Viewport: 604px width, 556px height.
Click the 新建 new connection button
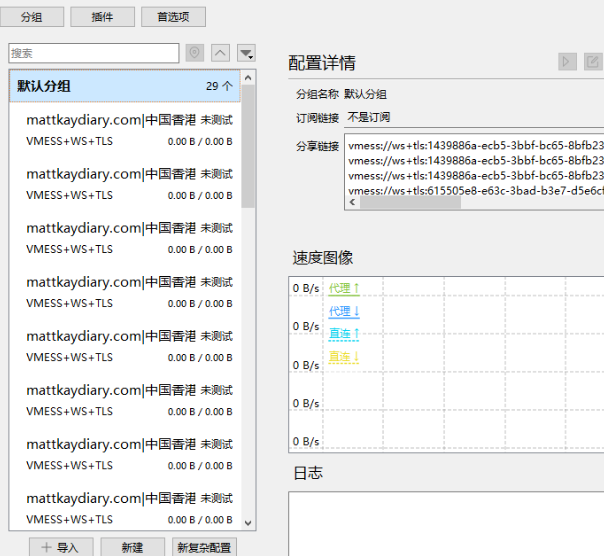coord(132,547)
